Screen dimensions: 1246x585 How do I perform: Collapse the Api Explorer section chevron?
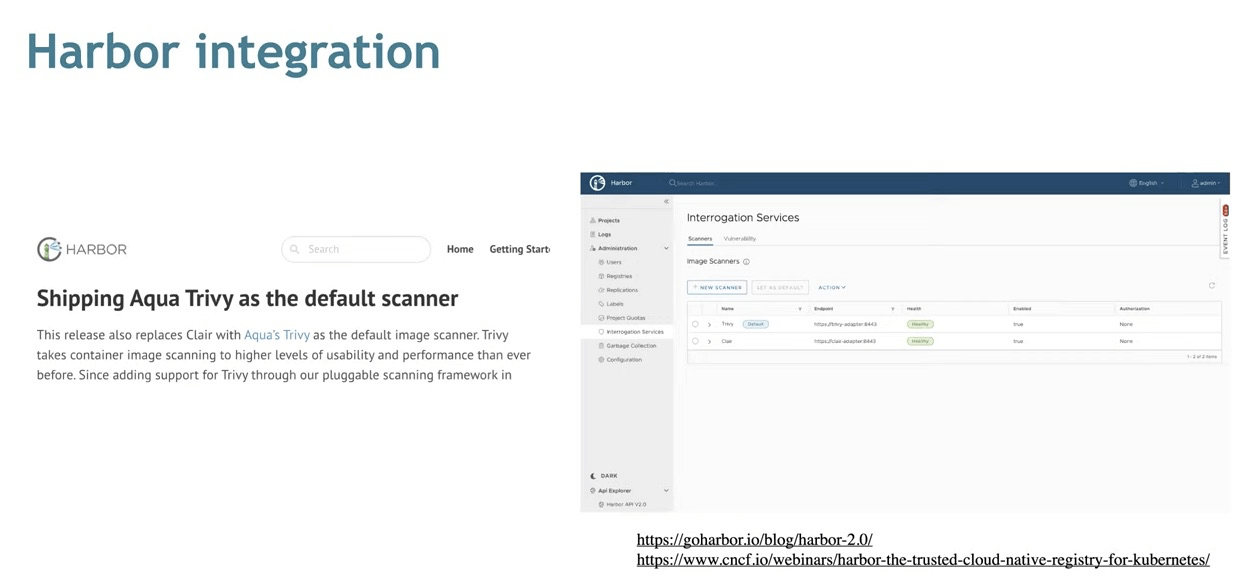tap(666, 491)
